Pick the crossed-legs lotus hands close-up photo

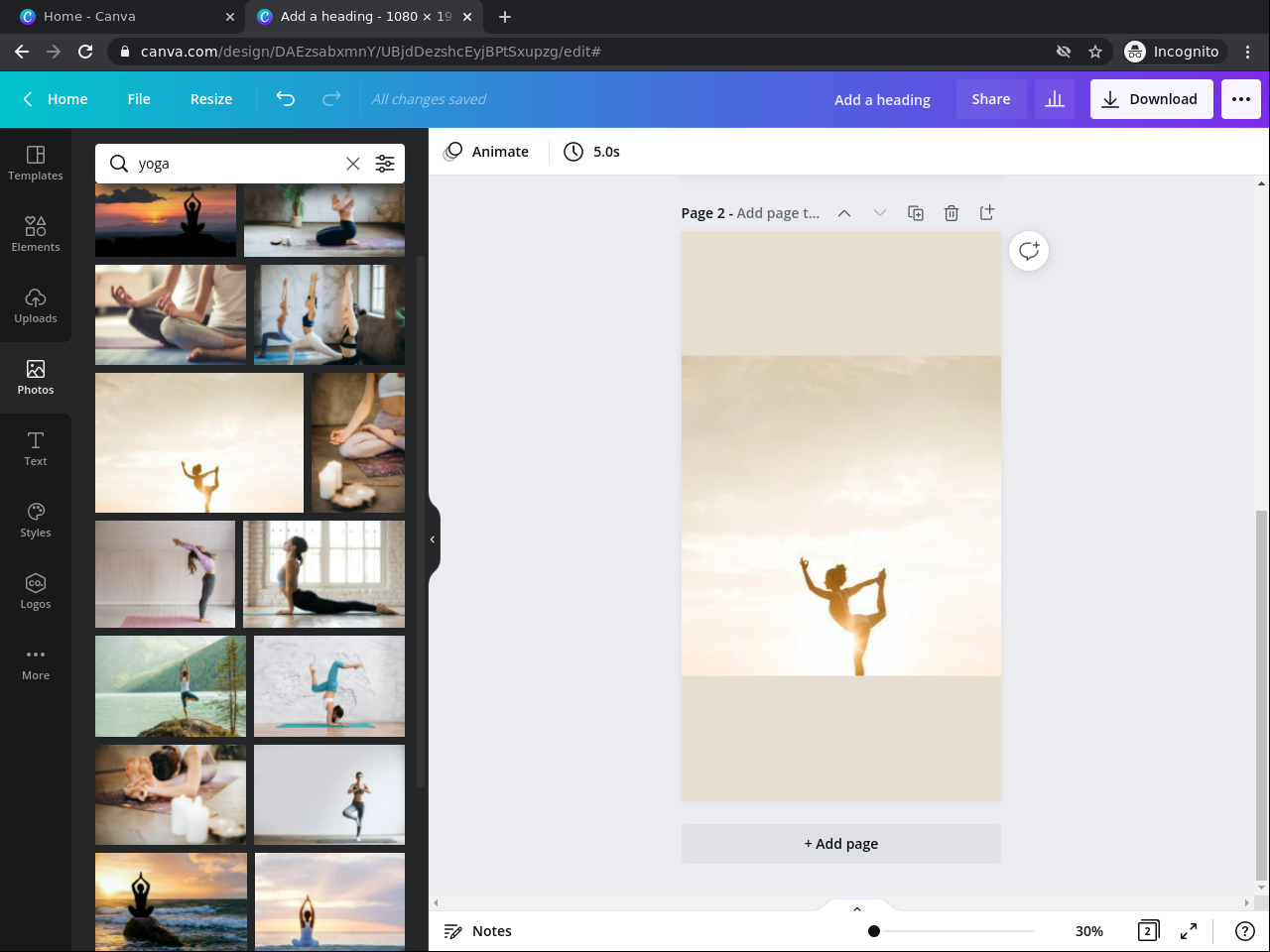(x=171, y=314)
